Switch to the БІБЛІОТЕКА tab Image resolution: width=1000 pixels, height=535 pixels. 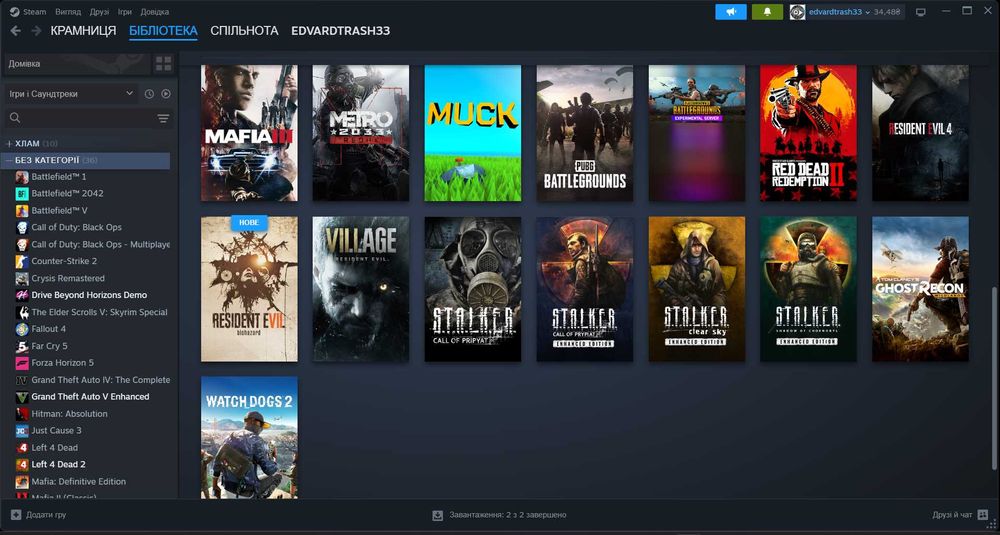pyautogui.click(x=163, y=31)
